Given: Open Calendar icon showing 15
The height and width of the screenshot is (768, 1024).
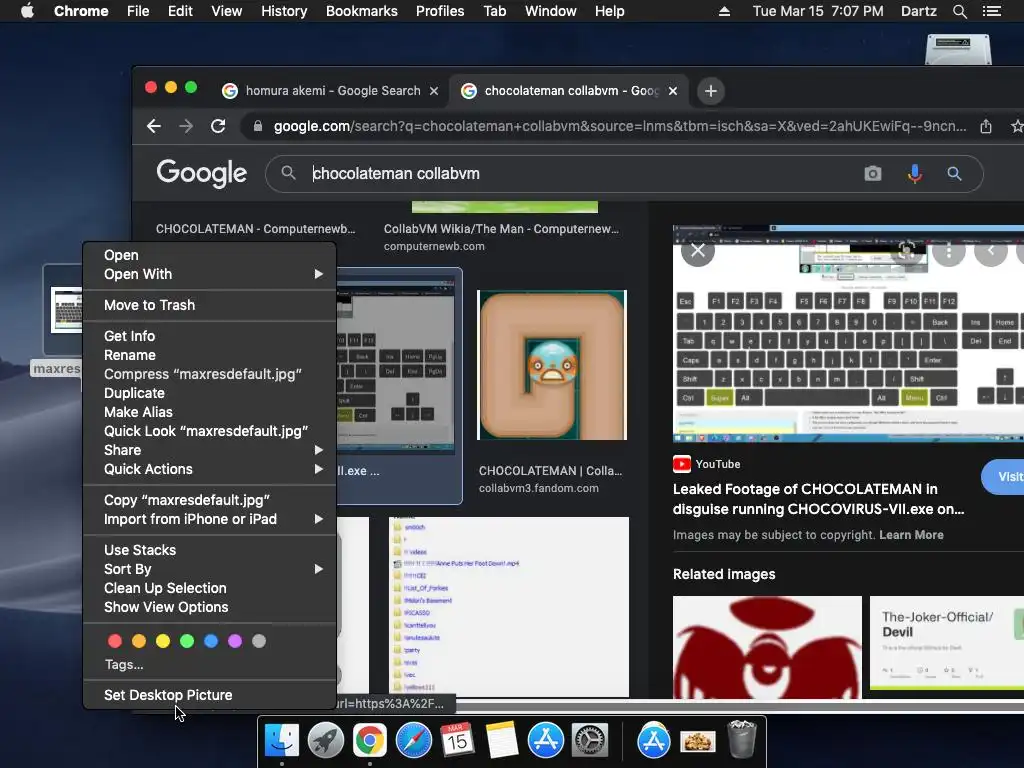Looking at the screenshot, I should point(457,741).
